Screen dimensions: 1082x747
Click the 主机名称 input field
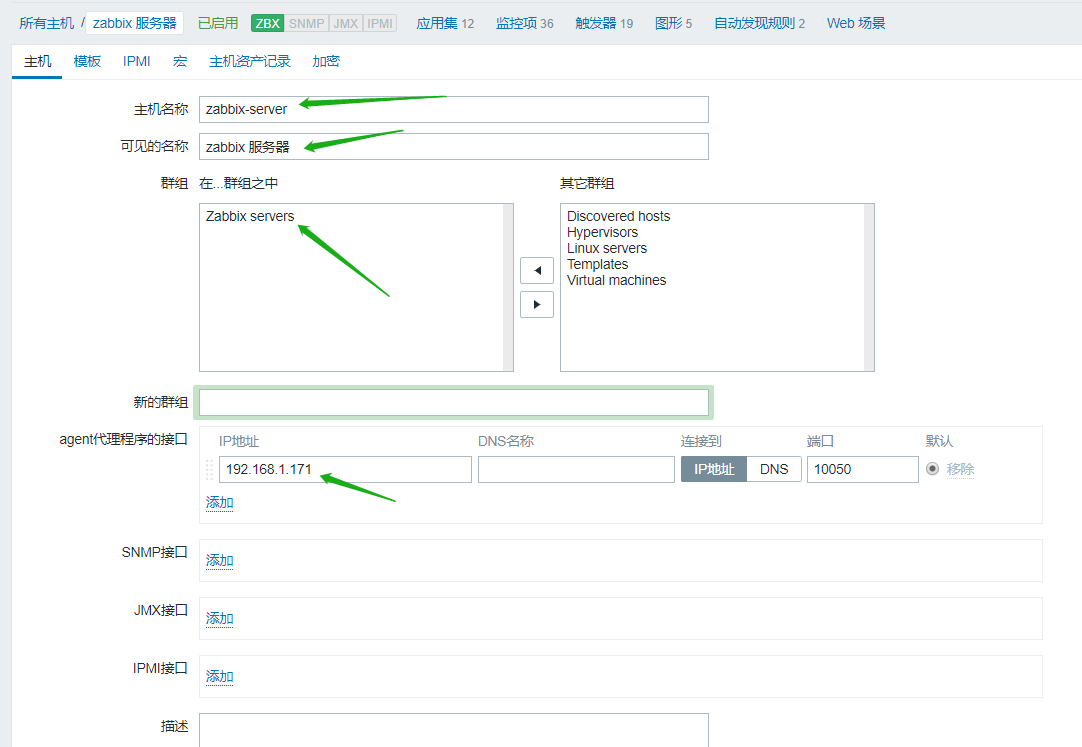click(453, 109)
